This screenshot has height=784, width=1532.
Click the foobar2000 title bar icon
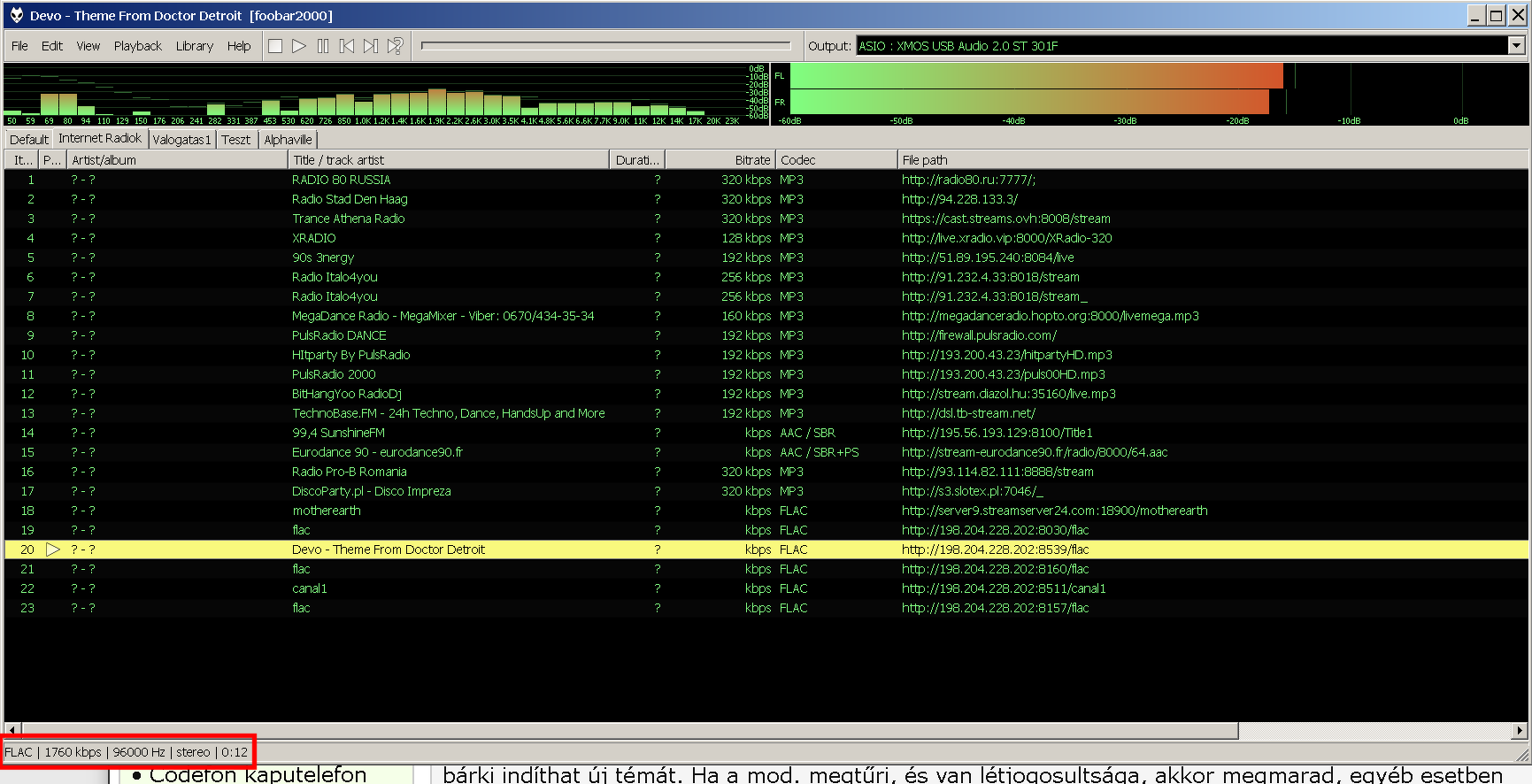click(x=16, y=15)
